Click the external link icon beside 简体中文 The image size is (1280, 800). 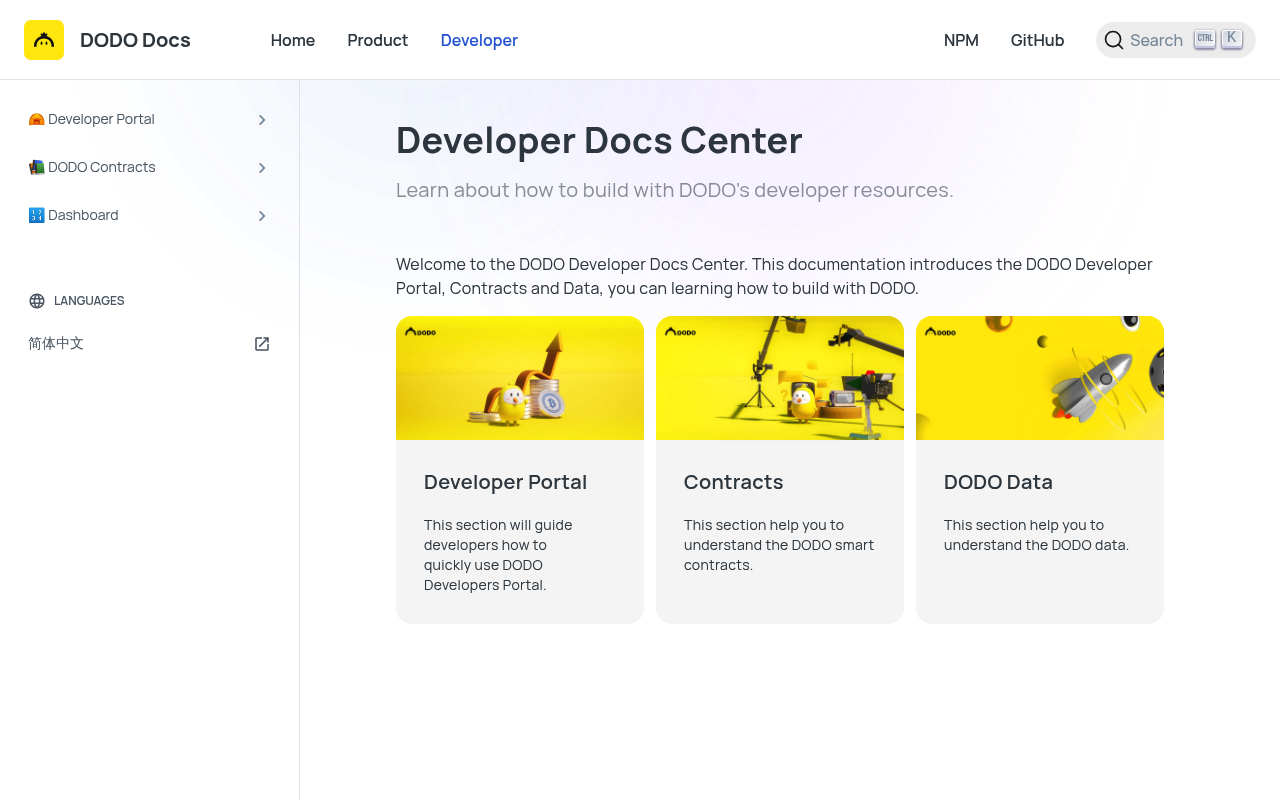(x=262, y=344)
